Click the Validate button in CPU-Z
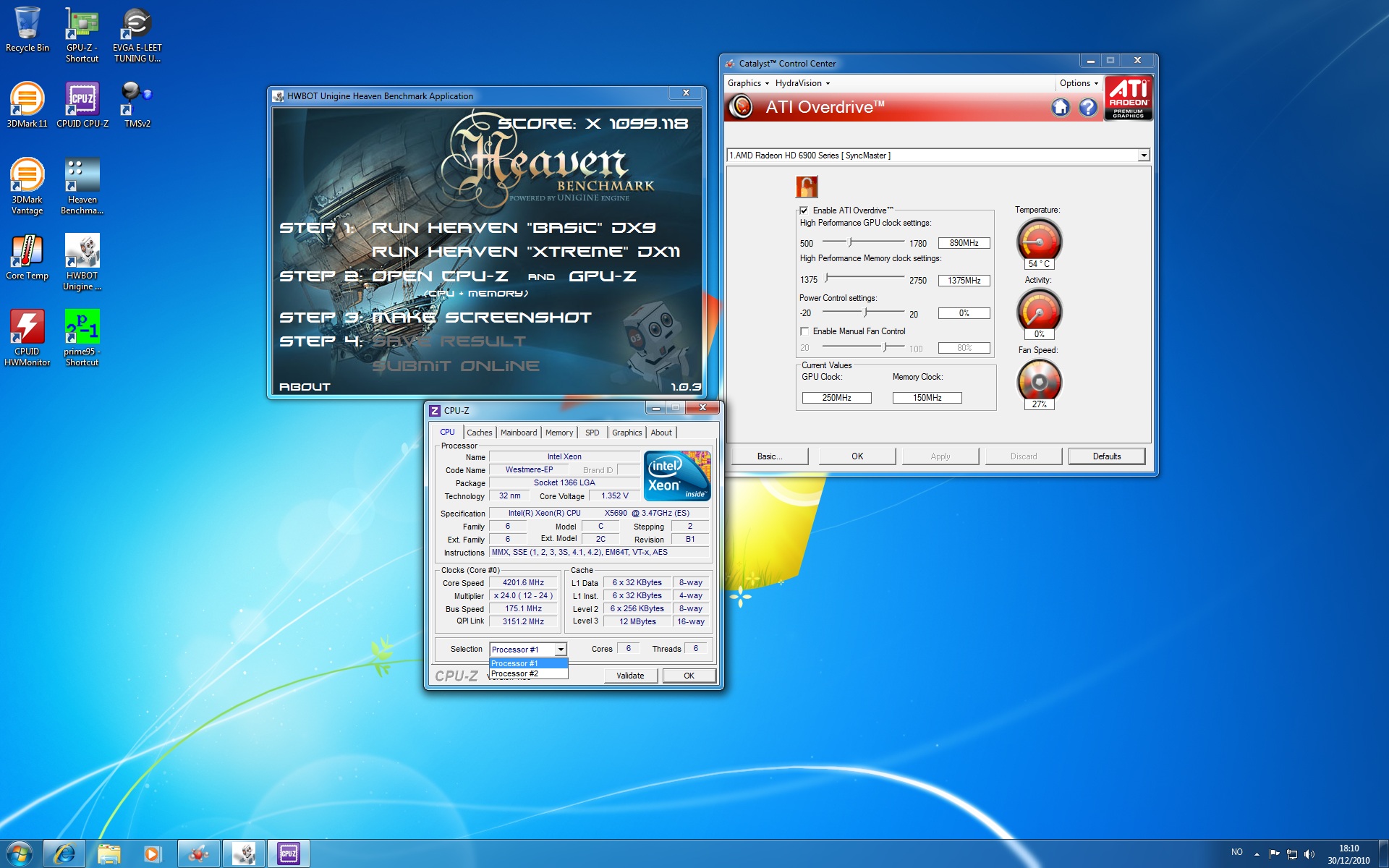Viewport: 1389px width, 868px height. point(630,676)
